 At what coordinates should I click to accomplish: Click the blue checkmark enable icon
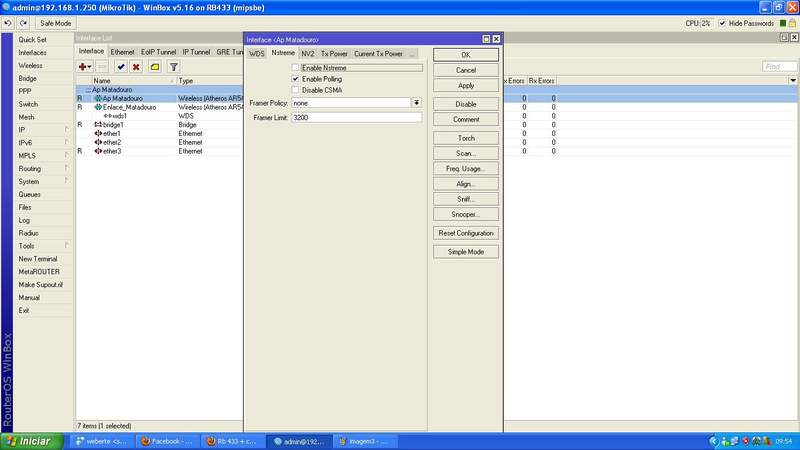coord(121,67)
